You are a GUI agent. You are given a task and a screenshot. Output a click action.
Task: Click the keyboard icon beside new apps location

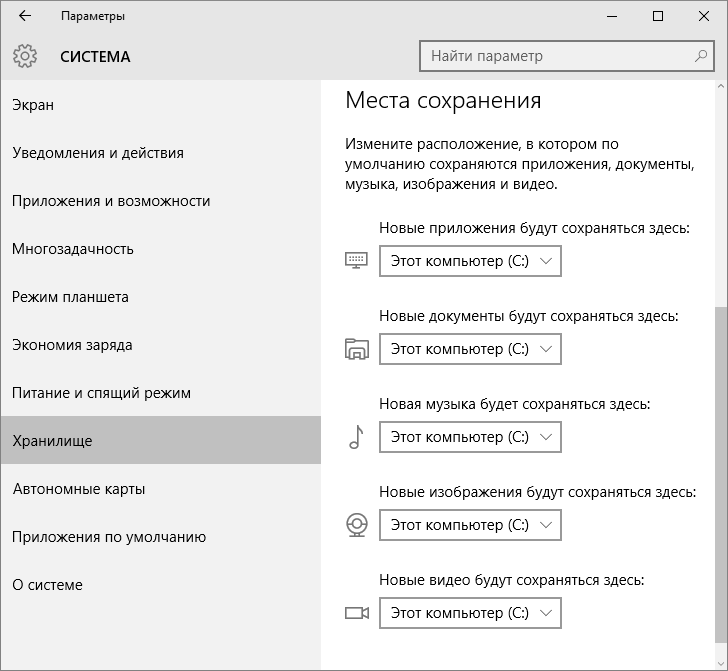pos(356,261)
